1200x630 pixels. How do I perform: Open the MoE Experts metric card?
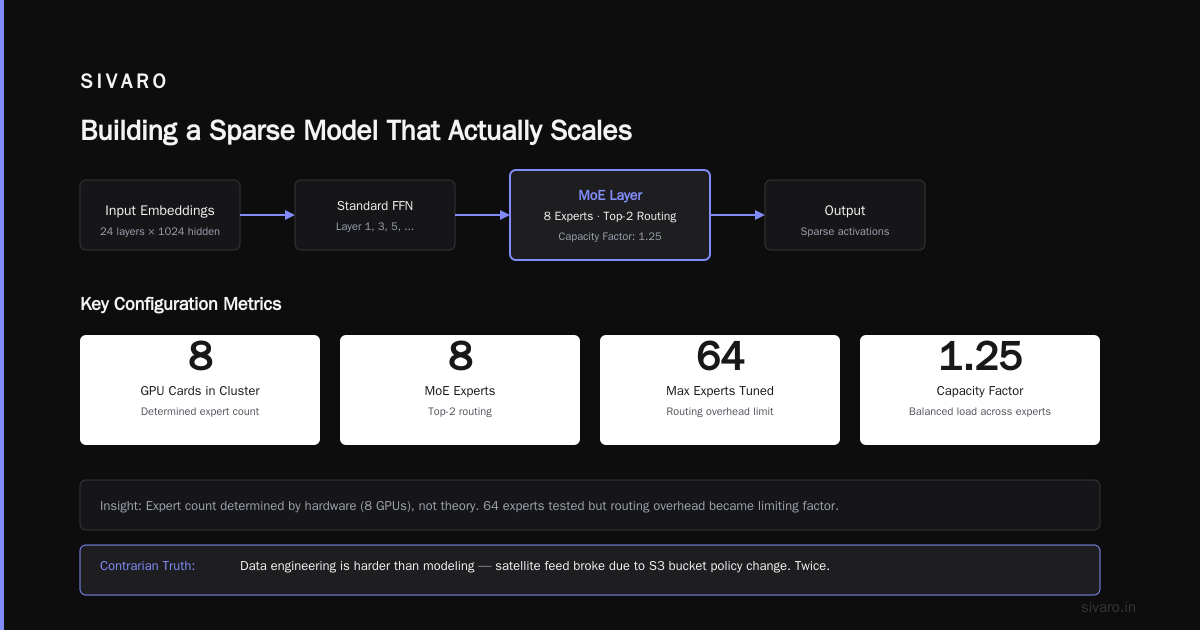pyautogui.click(x=460, y=390)
